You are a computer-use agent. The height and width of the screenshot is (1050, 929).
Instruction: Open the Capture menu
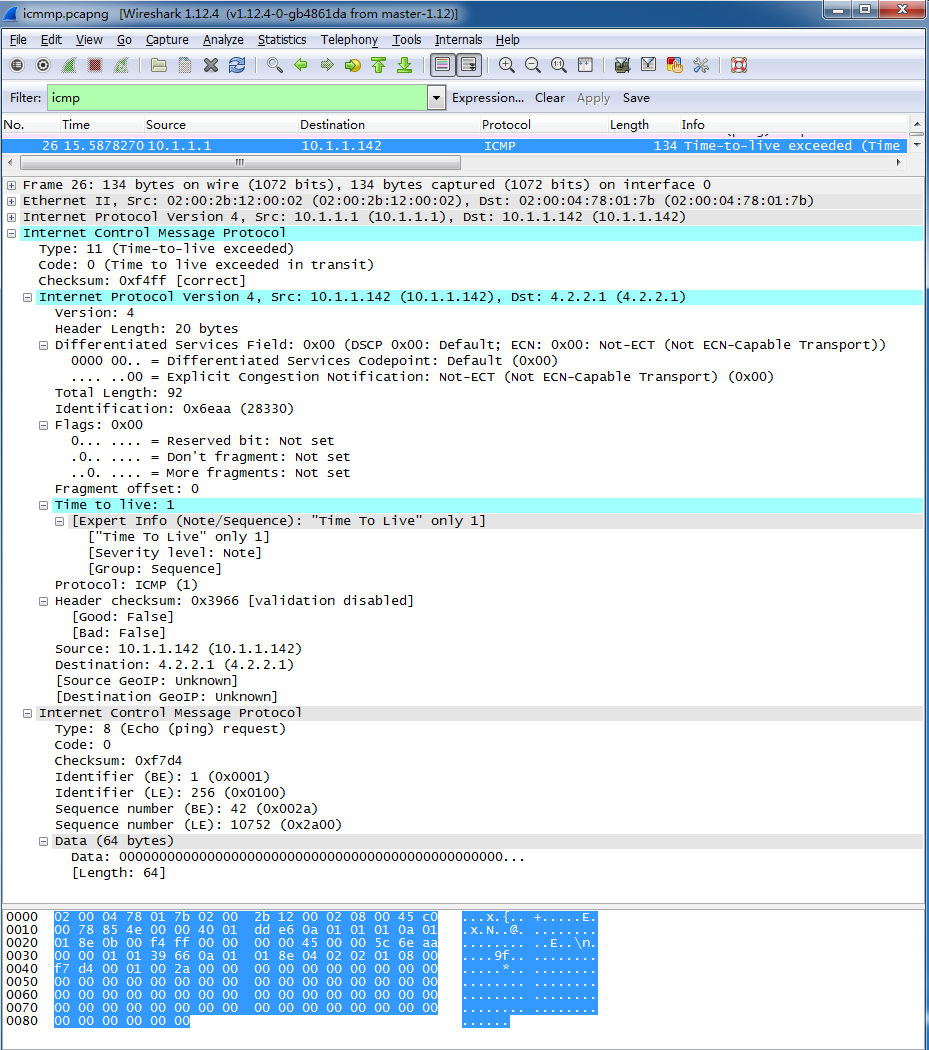tap(167, 40)
